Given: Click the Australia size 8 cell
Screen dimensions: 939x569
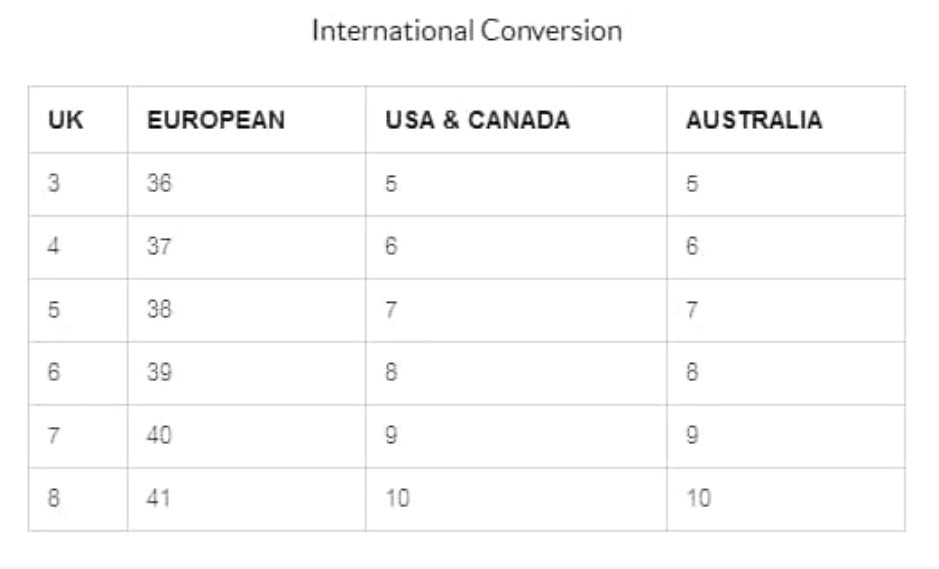Looking at the screenshot, I should [786, 373].
